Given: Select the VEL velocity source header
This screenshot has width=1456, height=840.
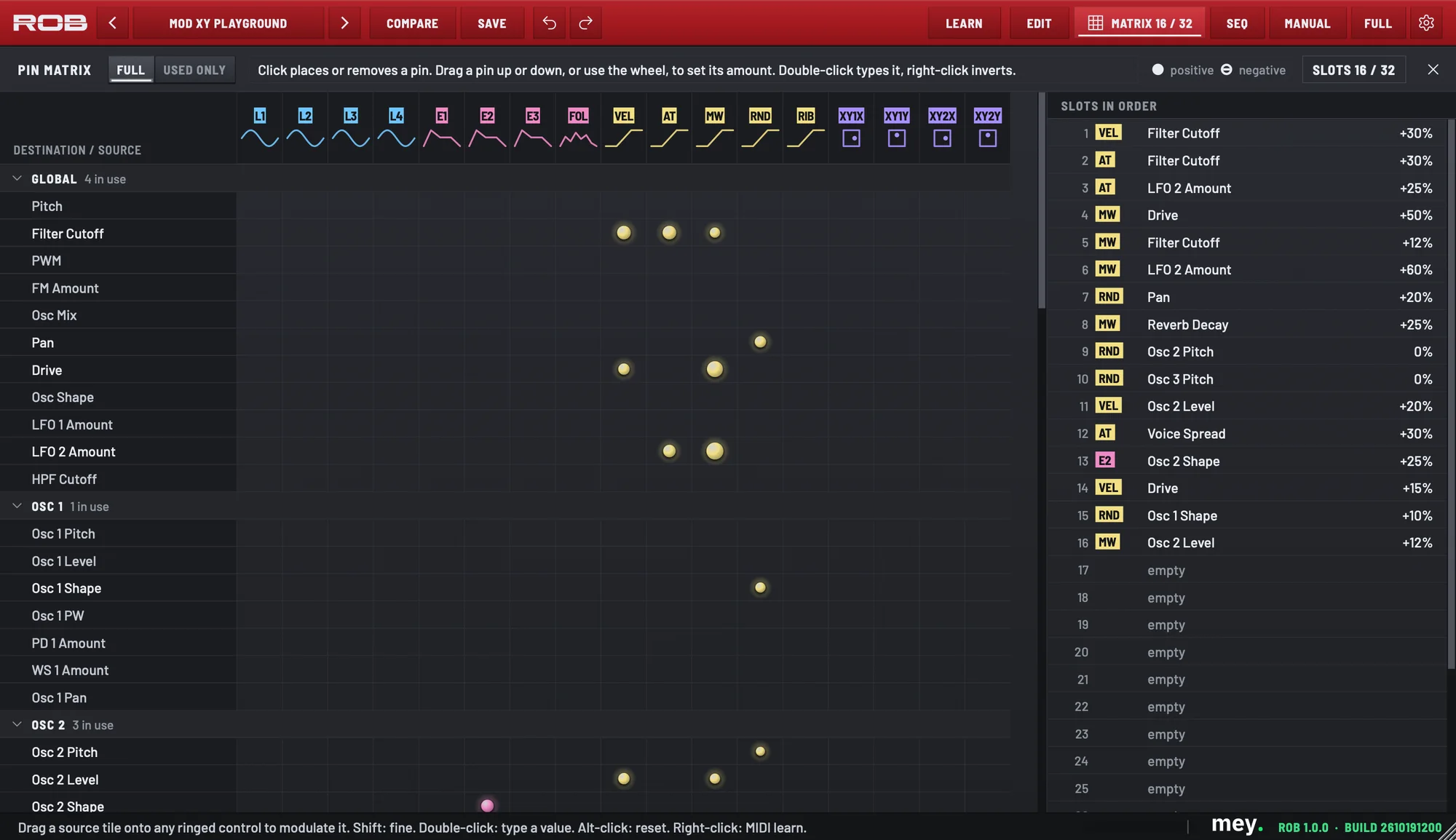Looking at the screenshot, I should tap(624, 127).
